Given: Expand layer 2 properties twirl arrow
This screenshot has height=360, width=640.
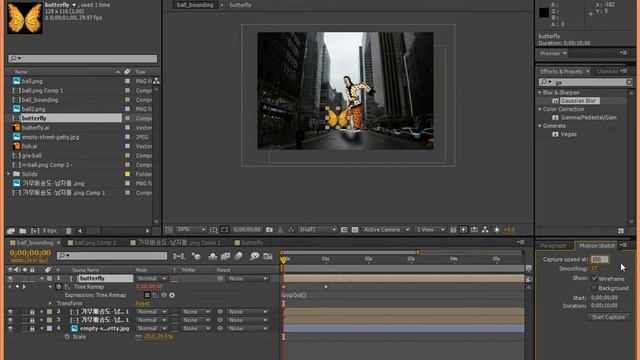Looking at the screenshot, I should (x=42, y=312).
